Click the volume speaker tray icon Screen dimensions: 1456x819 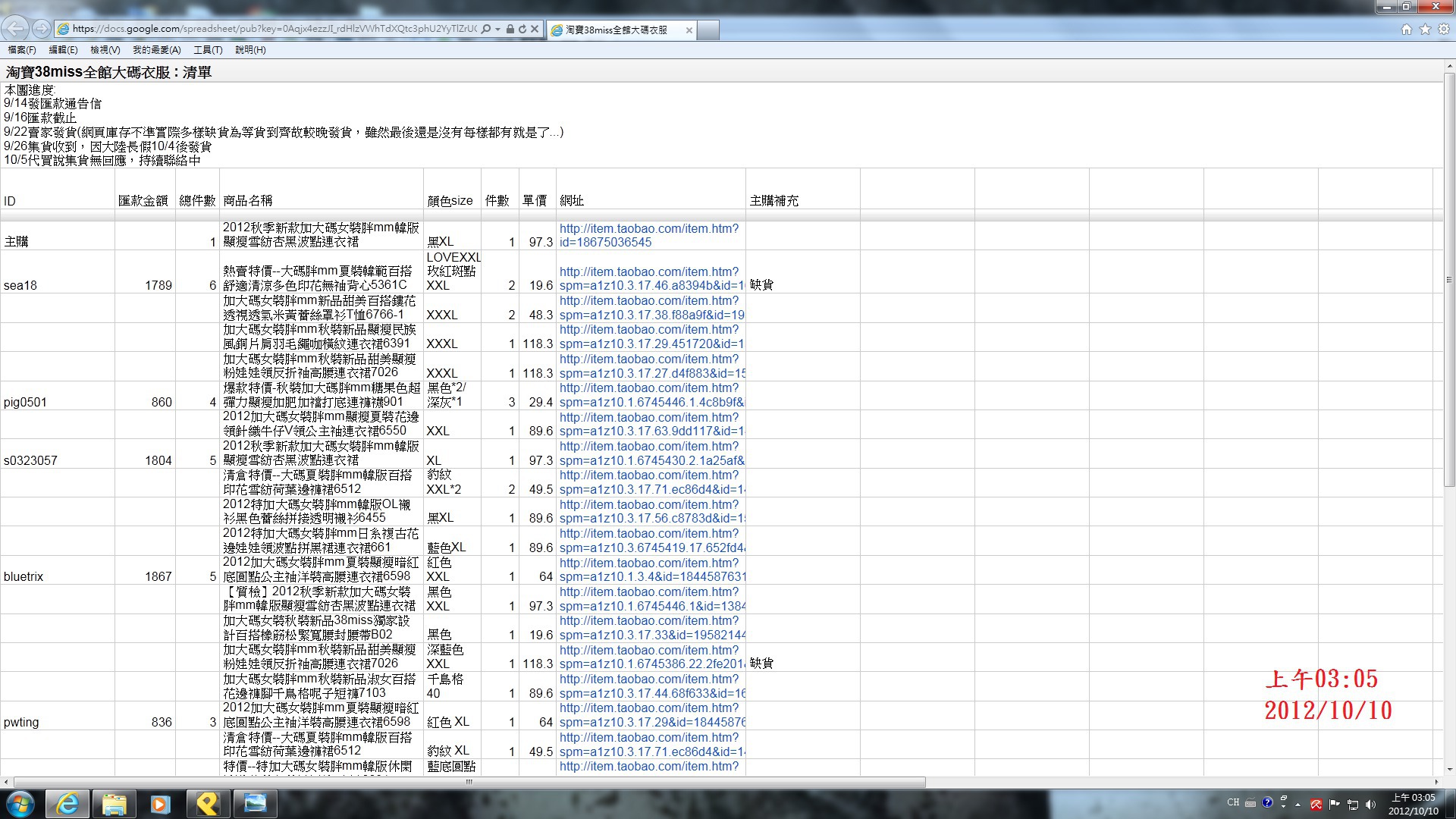[x=1370, y=804]
